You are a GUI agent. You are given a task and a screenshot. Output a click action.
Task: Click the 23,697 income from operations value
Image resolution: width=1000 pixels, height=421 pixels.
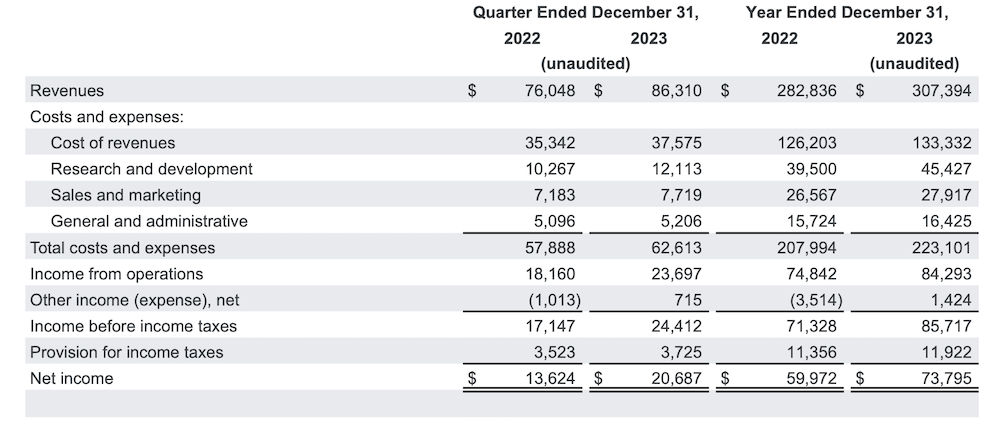click(x=676, y=274)
